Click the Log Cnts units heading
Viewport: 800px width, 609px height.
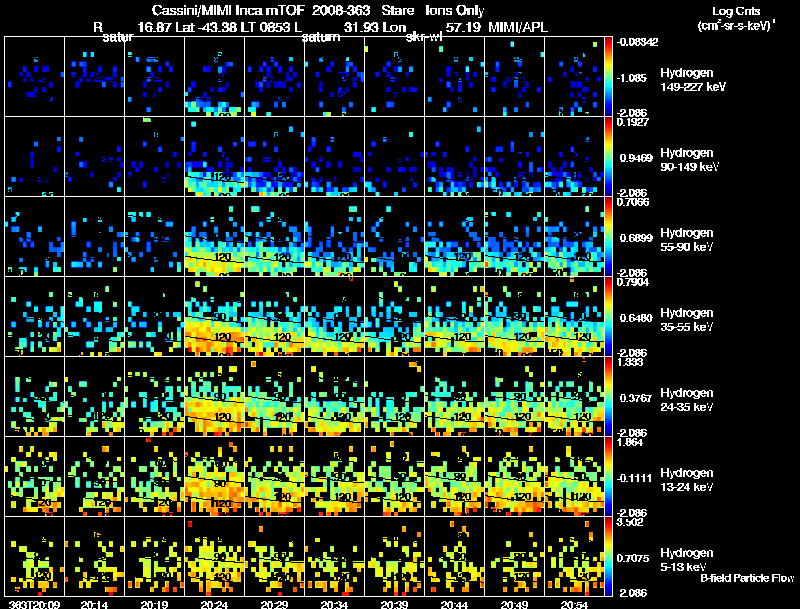coord(736,11)
